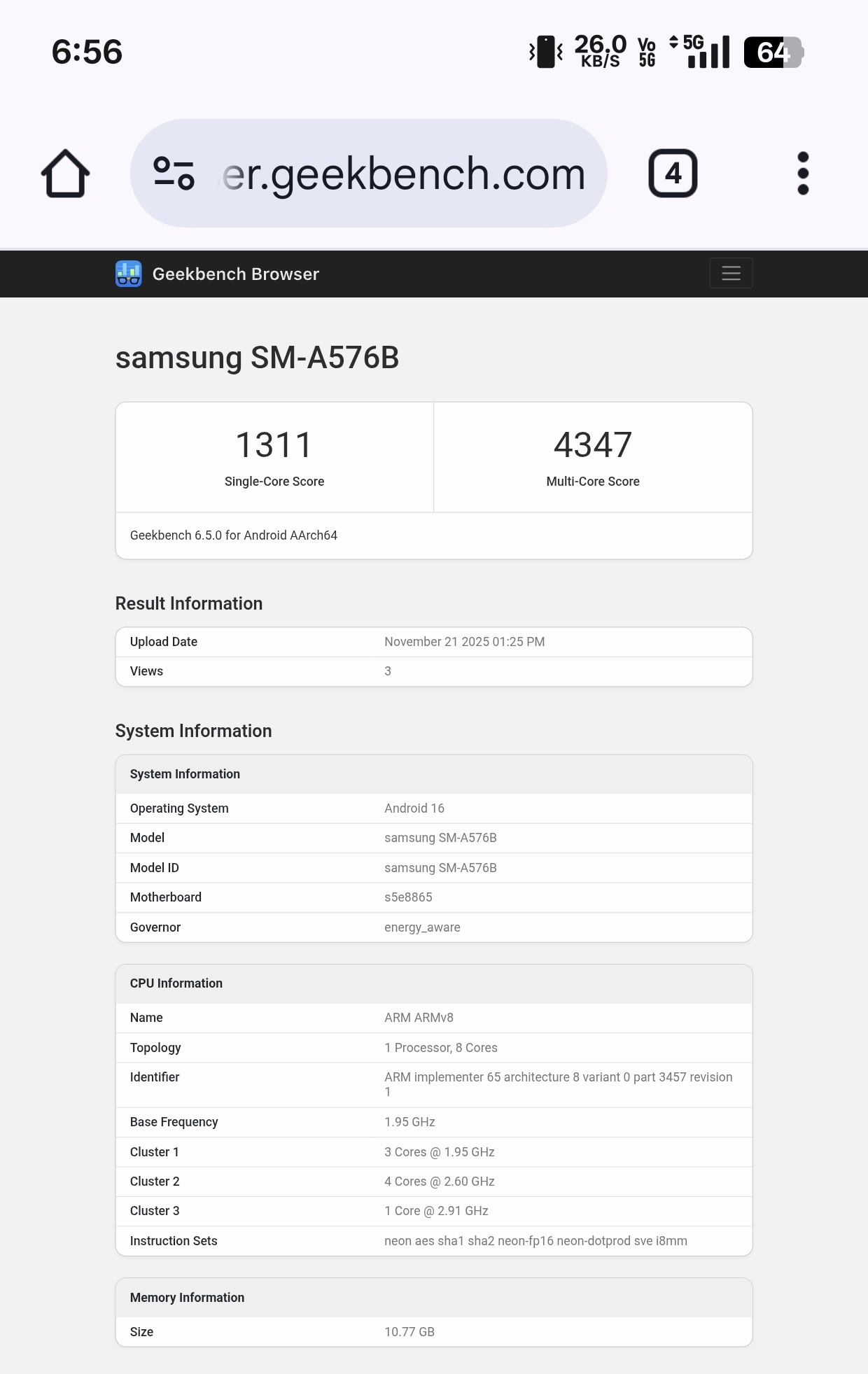Select the motherboard value s5e8865
The height and width of the screenshot is (1374, 868).
pos(408,897)
